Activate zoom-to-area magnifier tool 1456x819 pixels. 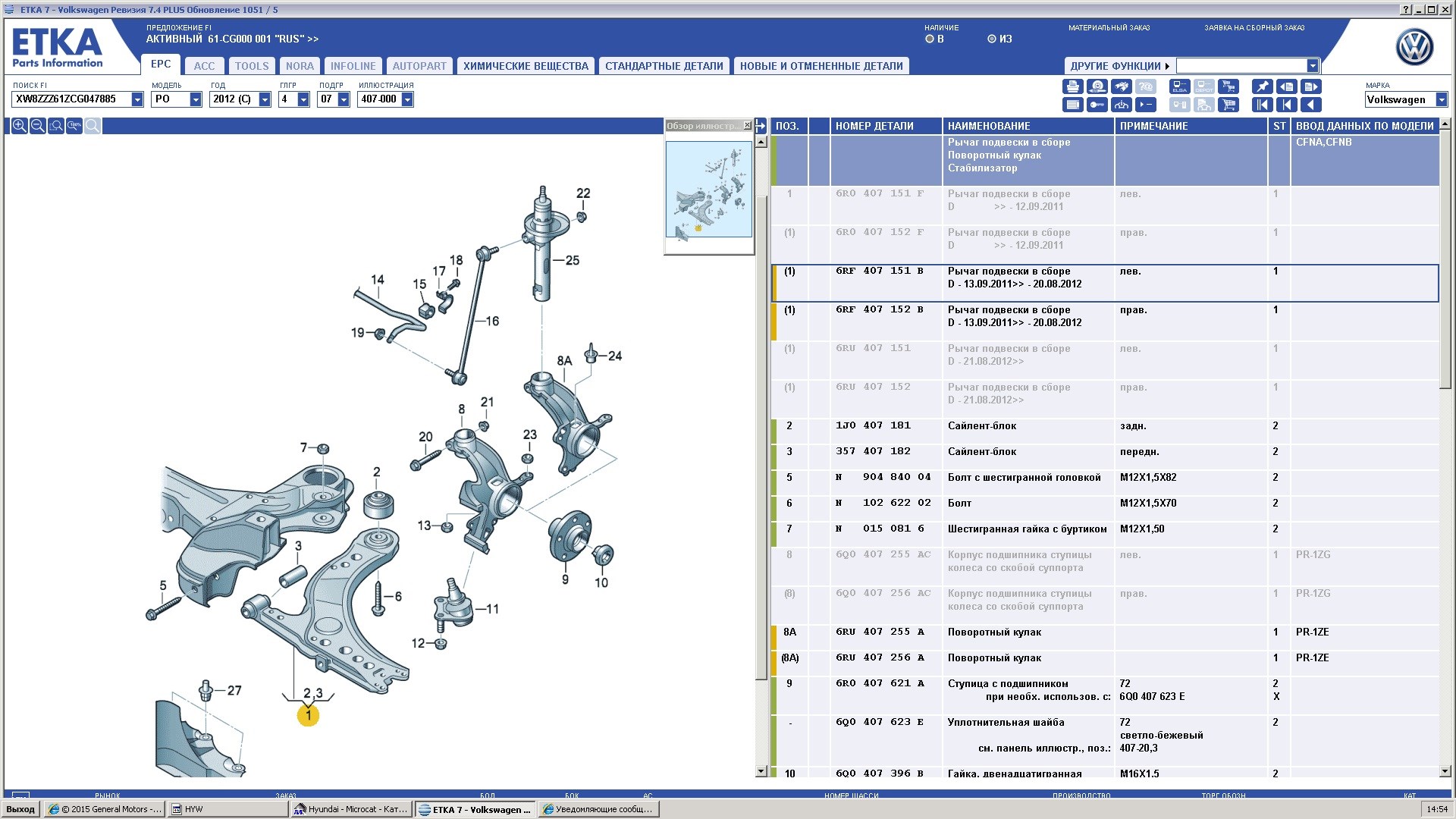55,126
